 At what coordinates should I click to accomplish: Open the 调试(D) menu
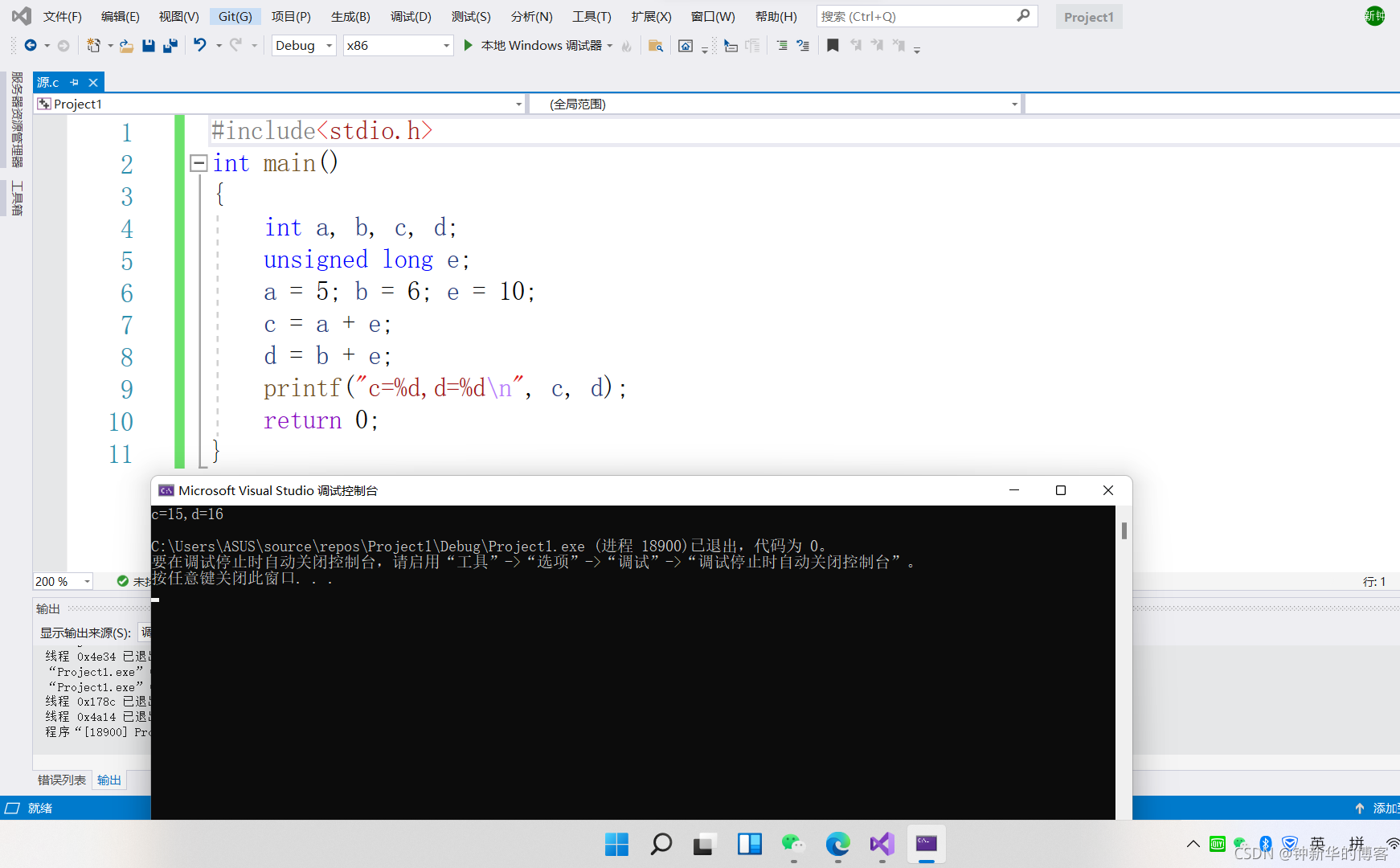point(411,16)
